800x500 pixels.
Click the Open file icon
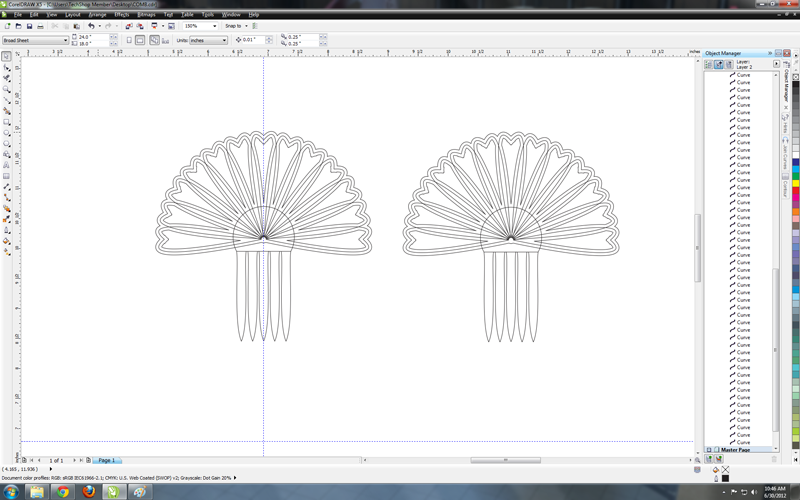18,26
